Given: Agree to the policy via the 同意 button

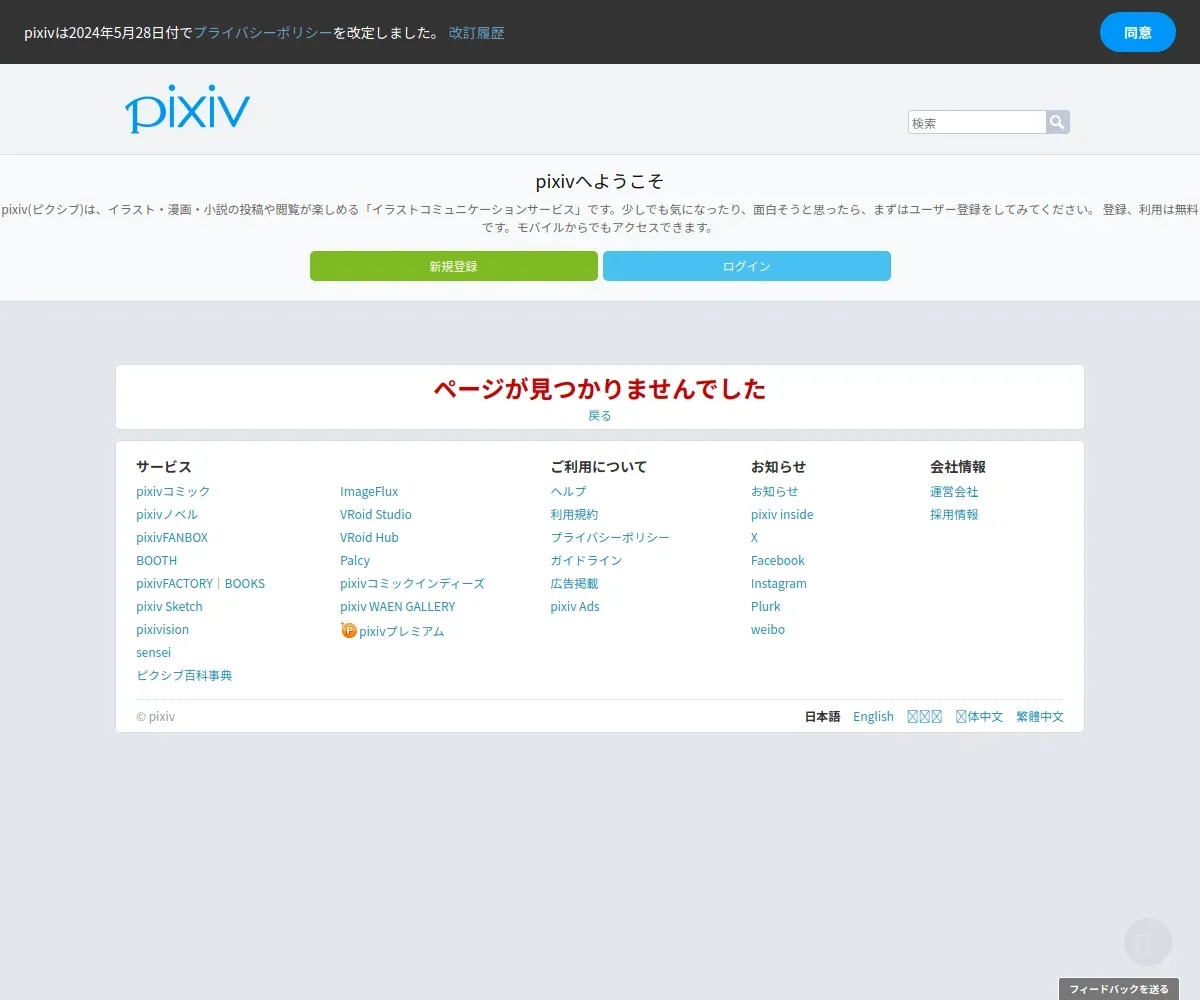Looking at the screenshot, I should click(x=1138, y=32).
